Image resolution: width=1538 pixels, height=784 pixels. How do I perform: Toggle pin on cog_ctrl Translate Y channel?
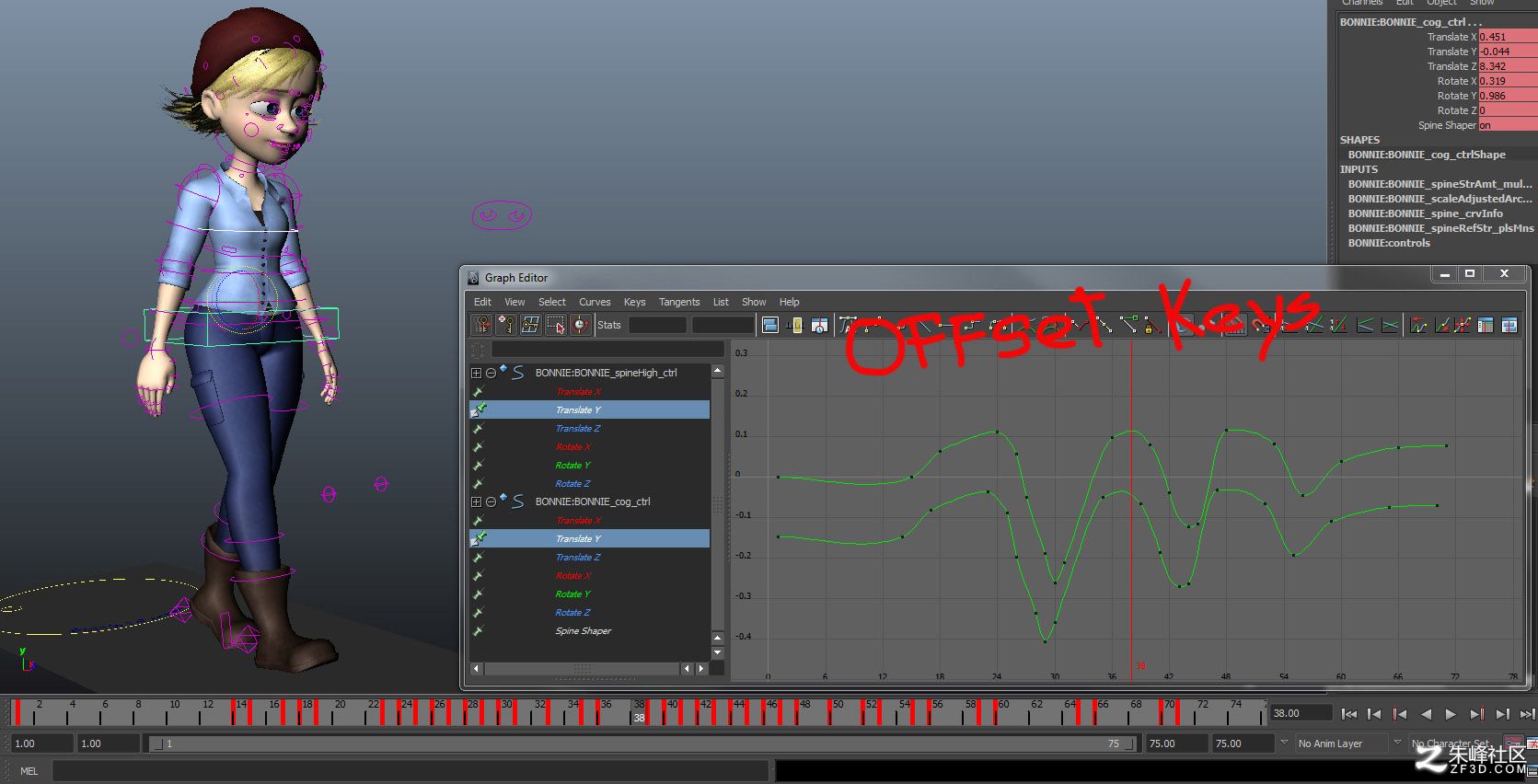[479, 538]
